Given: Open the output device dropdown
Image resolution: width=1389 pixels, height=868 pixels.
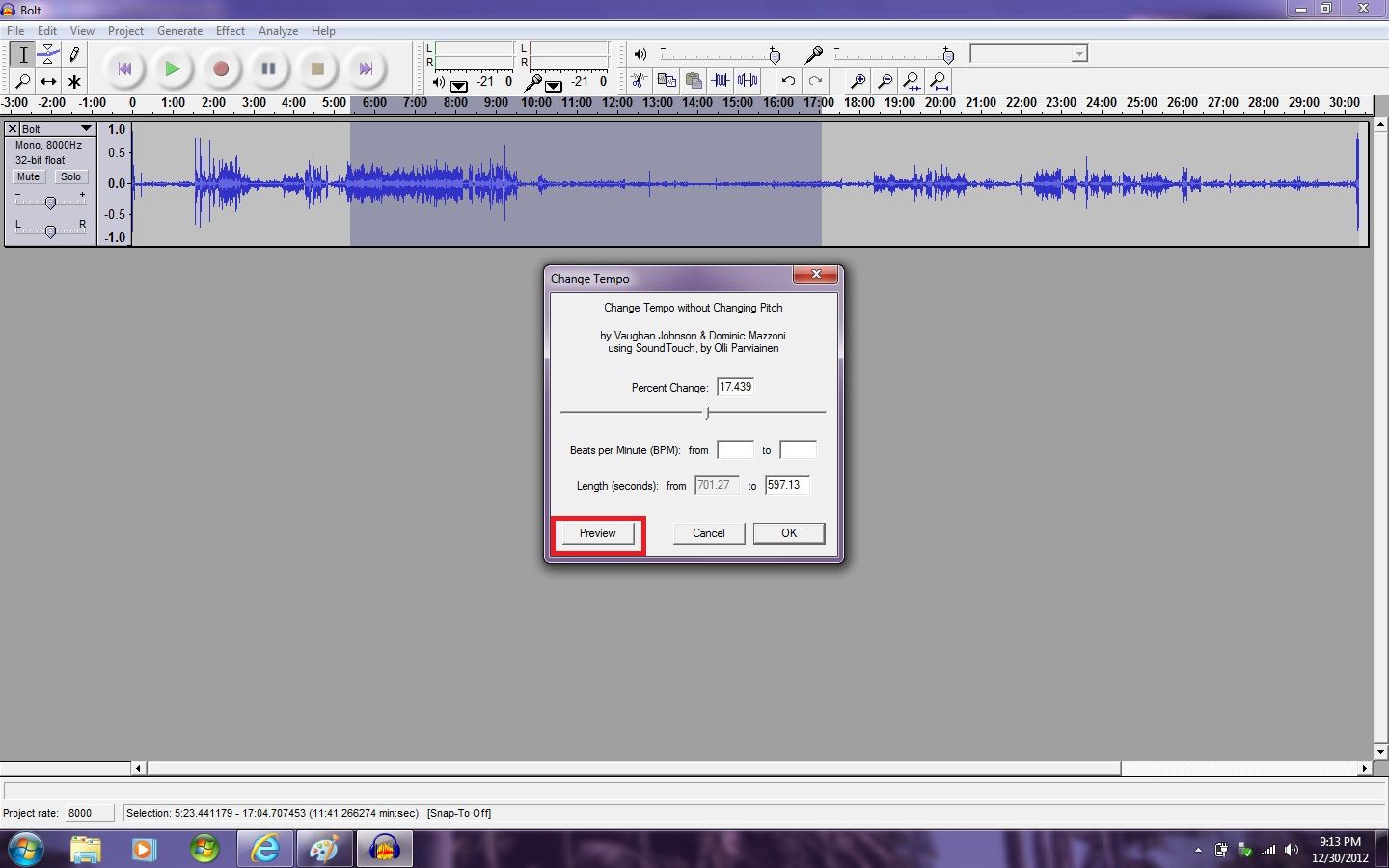Looking at the screenshot, I should click(1081, 53).
